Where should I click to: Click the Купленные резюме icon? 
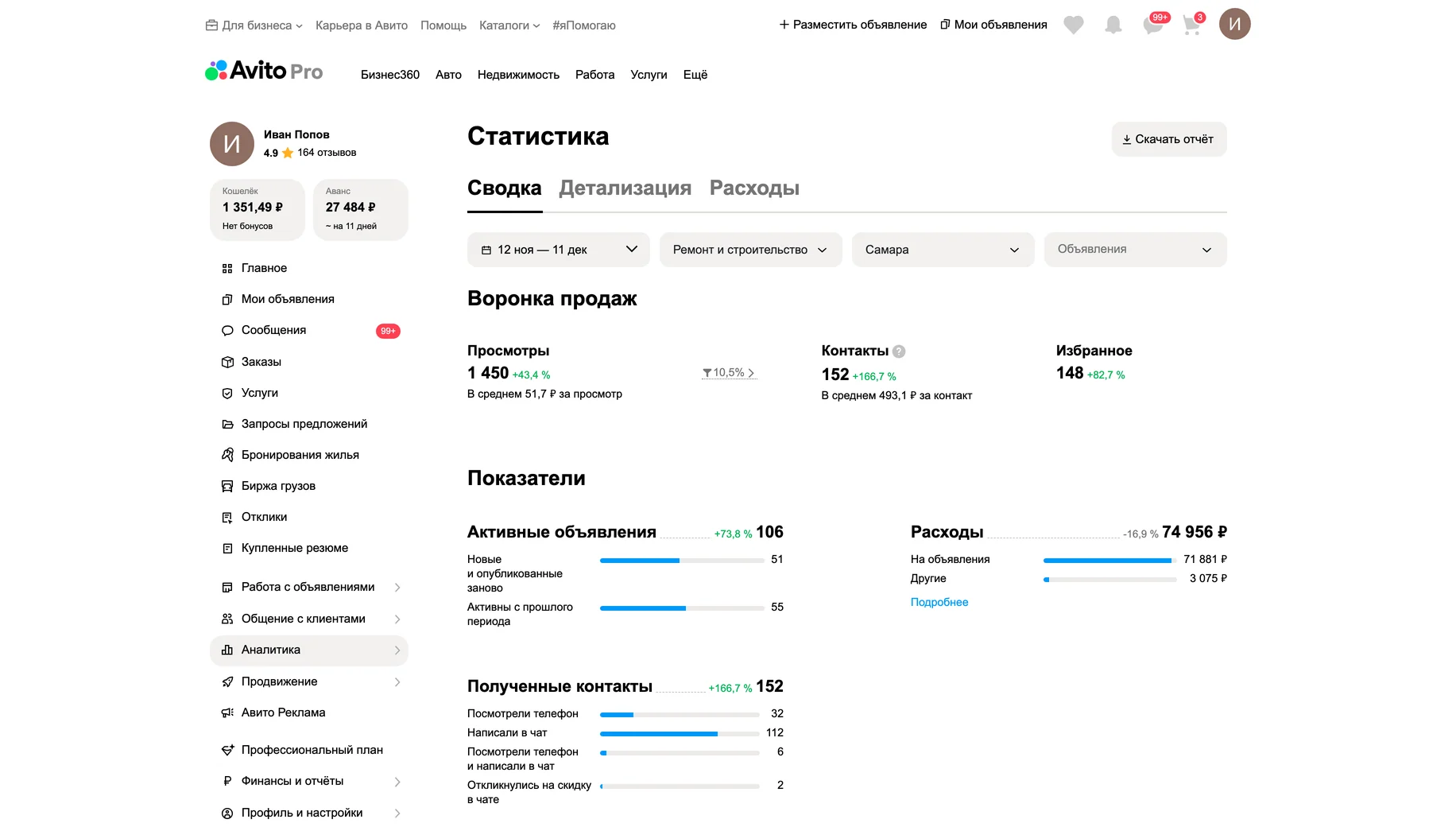[x=227, y=549]
